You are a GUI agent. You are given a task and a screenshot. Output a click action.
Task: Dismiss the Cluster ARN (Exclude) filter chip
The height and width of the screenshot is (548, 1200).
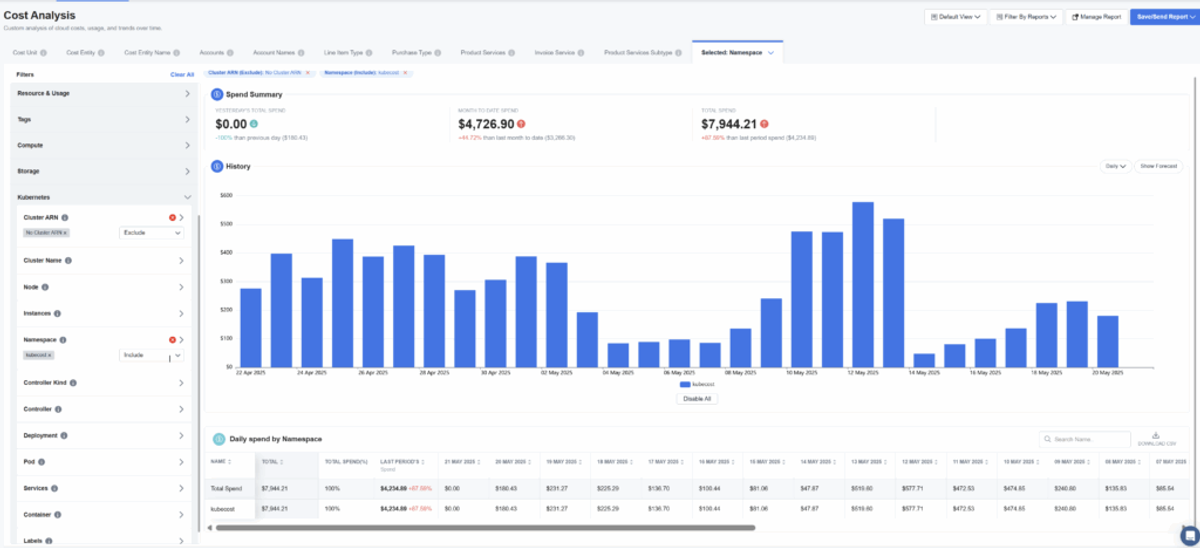click(x=307, y=73)
